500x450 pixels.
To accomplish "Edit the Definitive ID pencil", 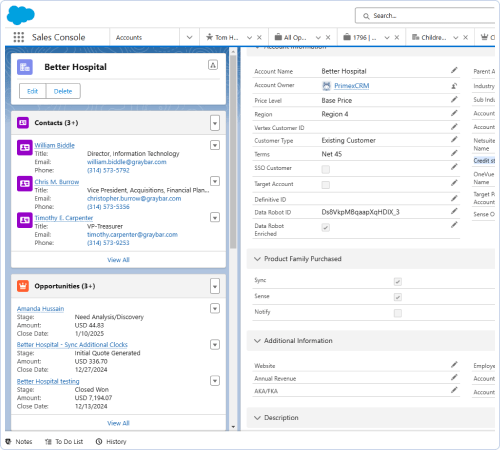I will 454,198.
